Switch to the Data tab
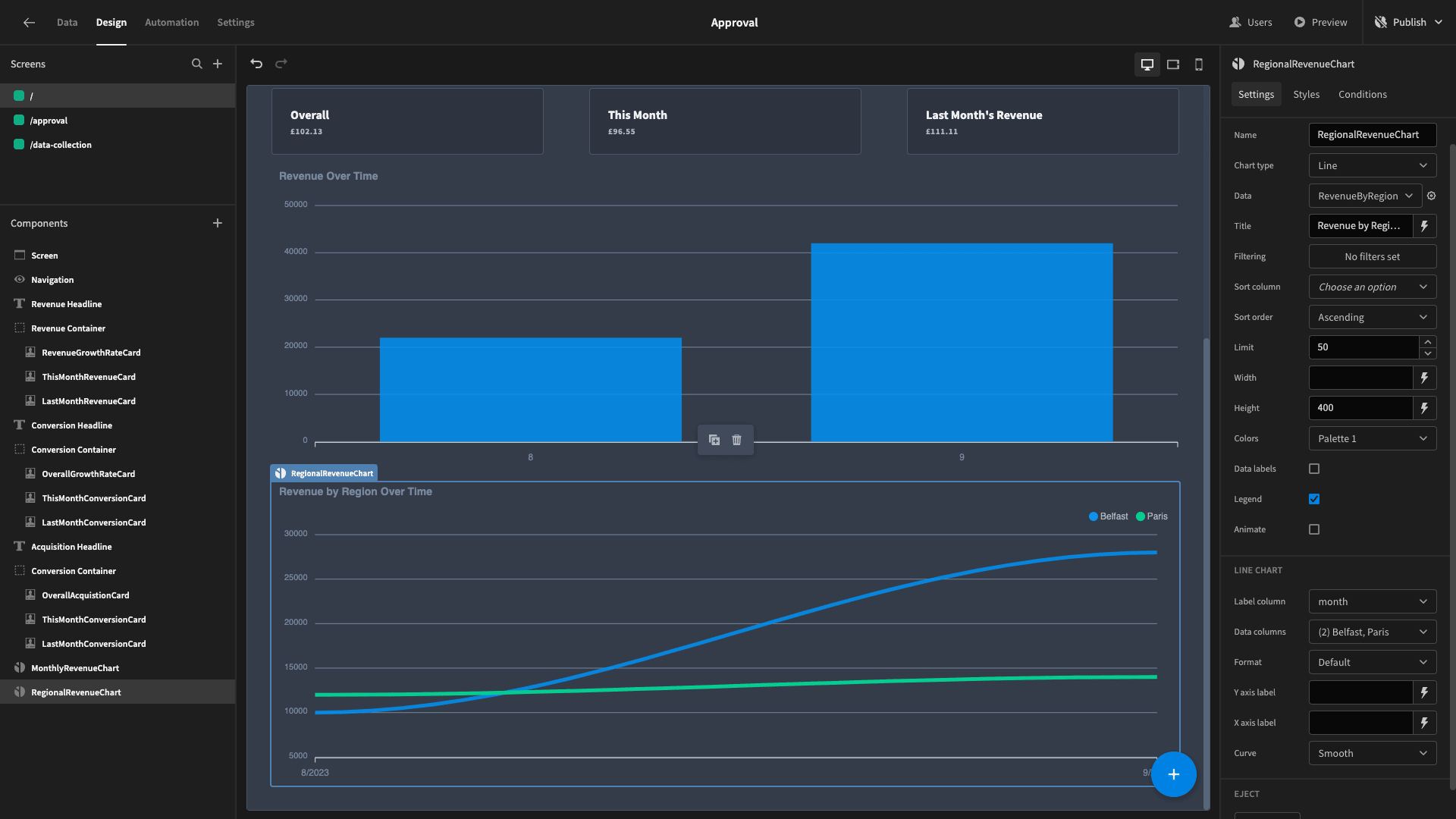Screen dimensions: 1456x819 coord(67,23)
